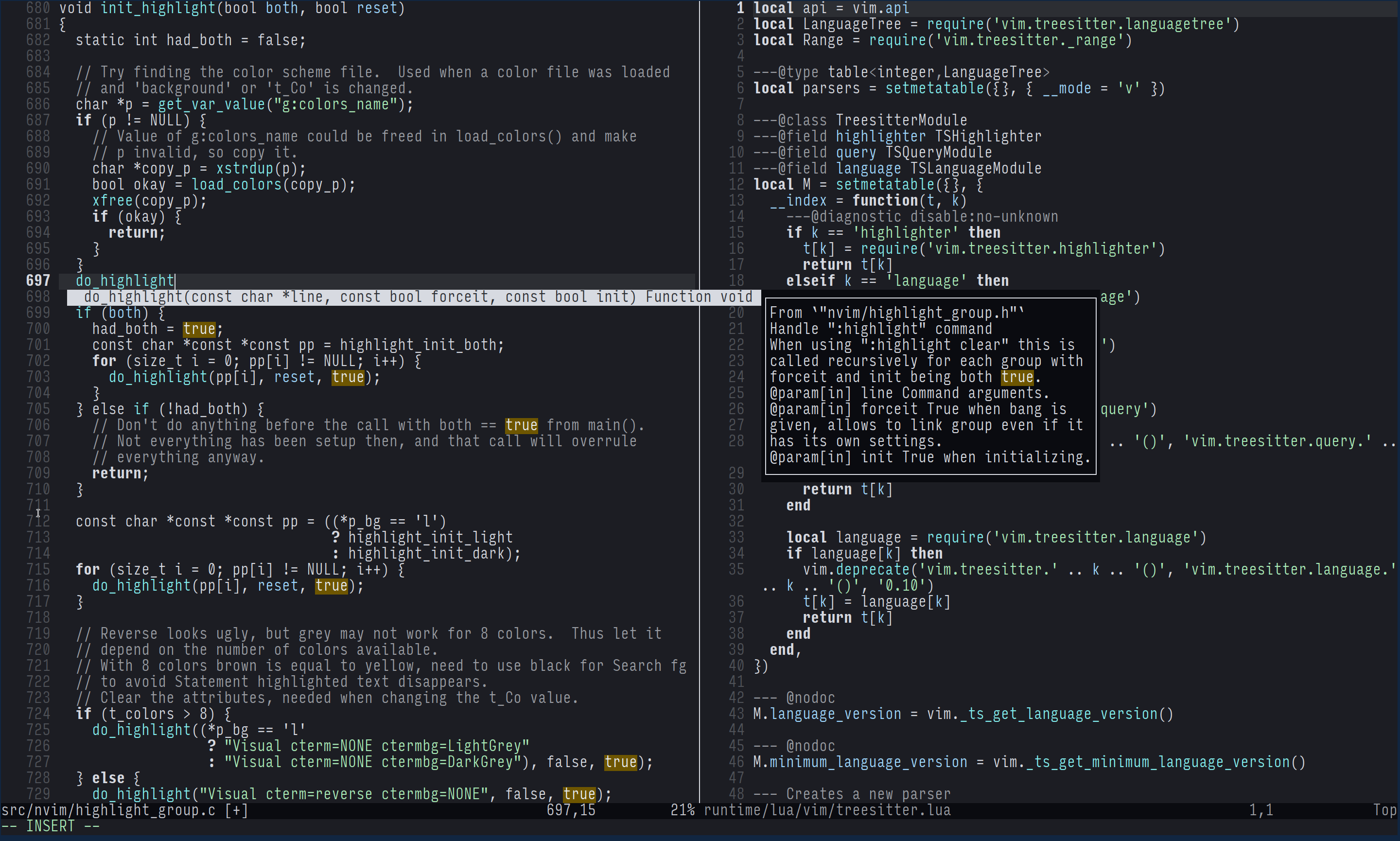Click 'M.minimum_language_version' on line 46
The height and width of the screenshot is (841, 1400).
click(859, 762)
